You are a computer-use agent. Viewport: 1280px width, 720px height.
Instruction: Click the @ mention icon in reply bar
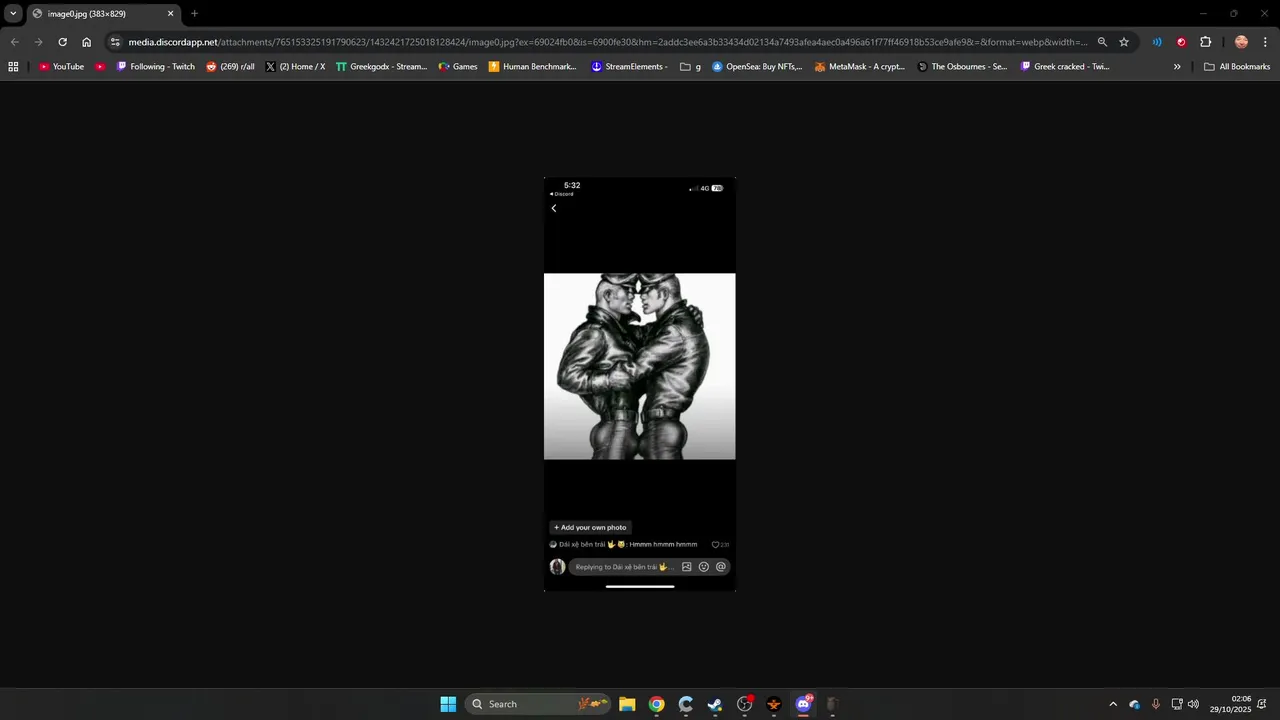(x=720, y=567)
